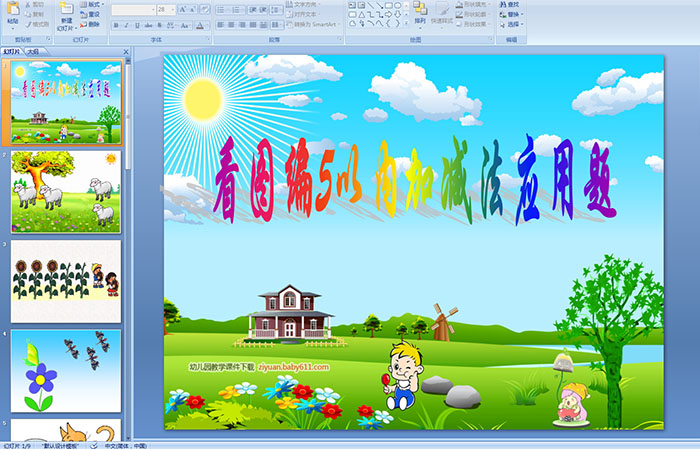The width and height of the screenshot is (700, 449).
Task: Select the Right Arrow block shape
Action: (388, 15)
